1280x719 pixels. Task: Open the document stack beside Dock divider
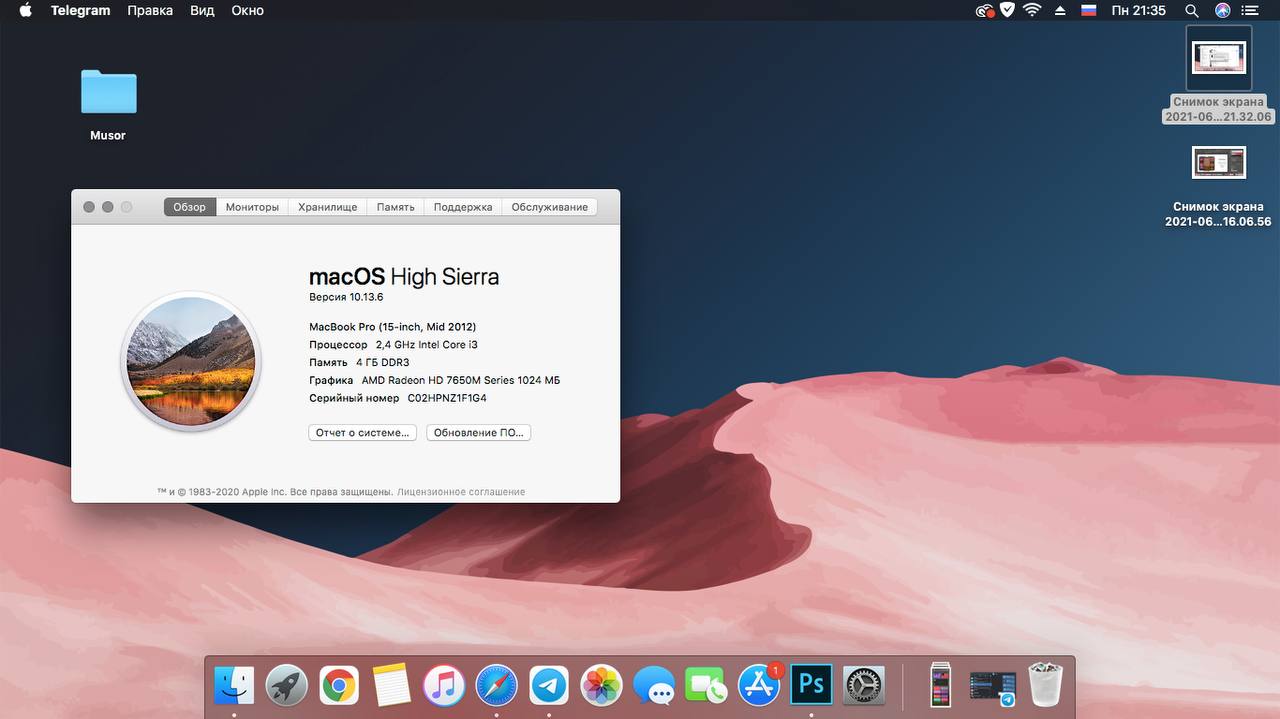point(940,686)
